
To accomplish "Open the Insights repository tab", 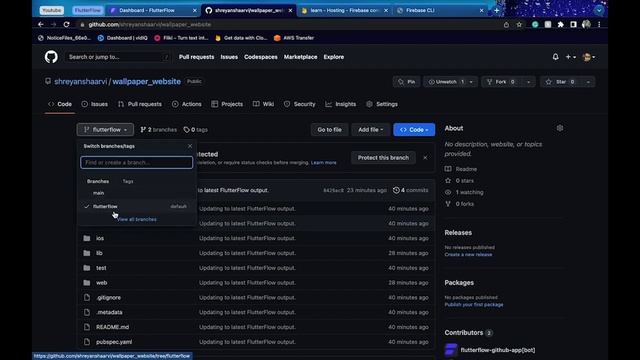I will [x=341, y=104].
